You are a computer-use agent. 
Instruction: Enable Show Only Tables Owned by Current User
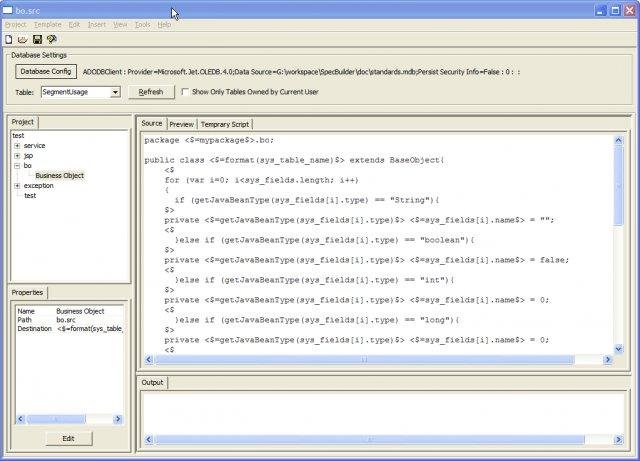point(185,92)
